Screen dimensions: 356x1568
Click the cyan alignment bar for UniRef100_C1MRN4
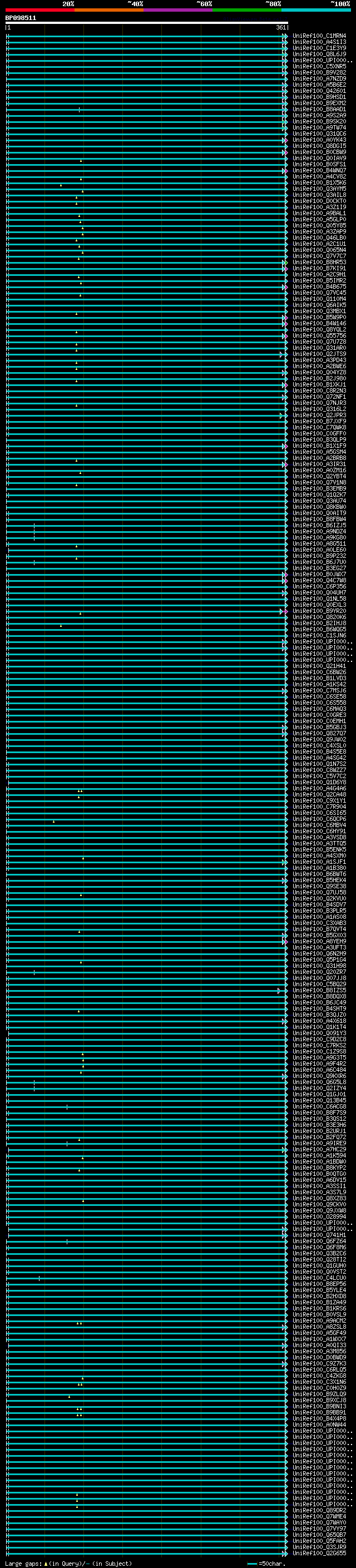[x=147, y=36]
